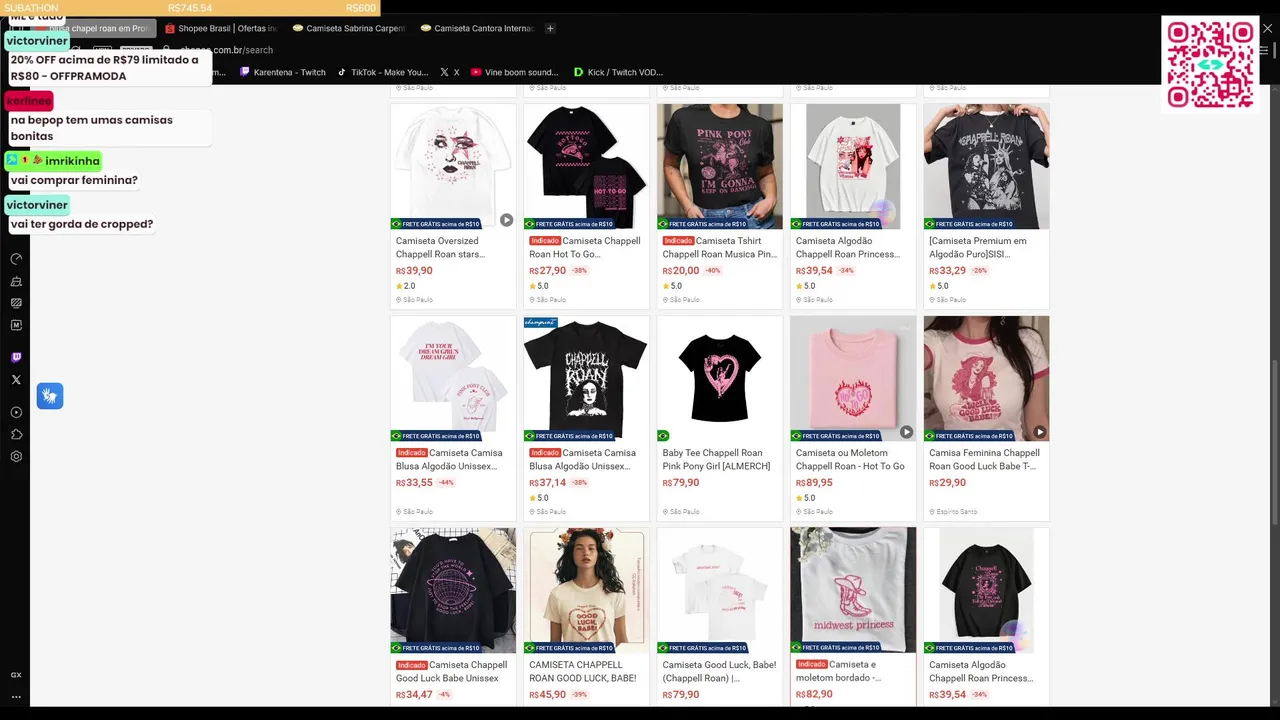Play video on the Chapell Roan stars shirt
Screen dimensions: 1280x720
click(506, 220)
